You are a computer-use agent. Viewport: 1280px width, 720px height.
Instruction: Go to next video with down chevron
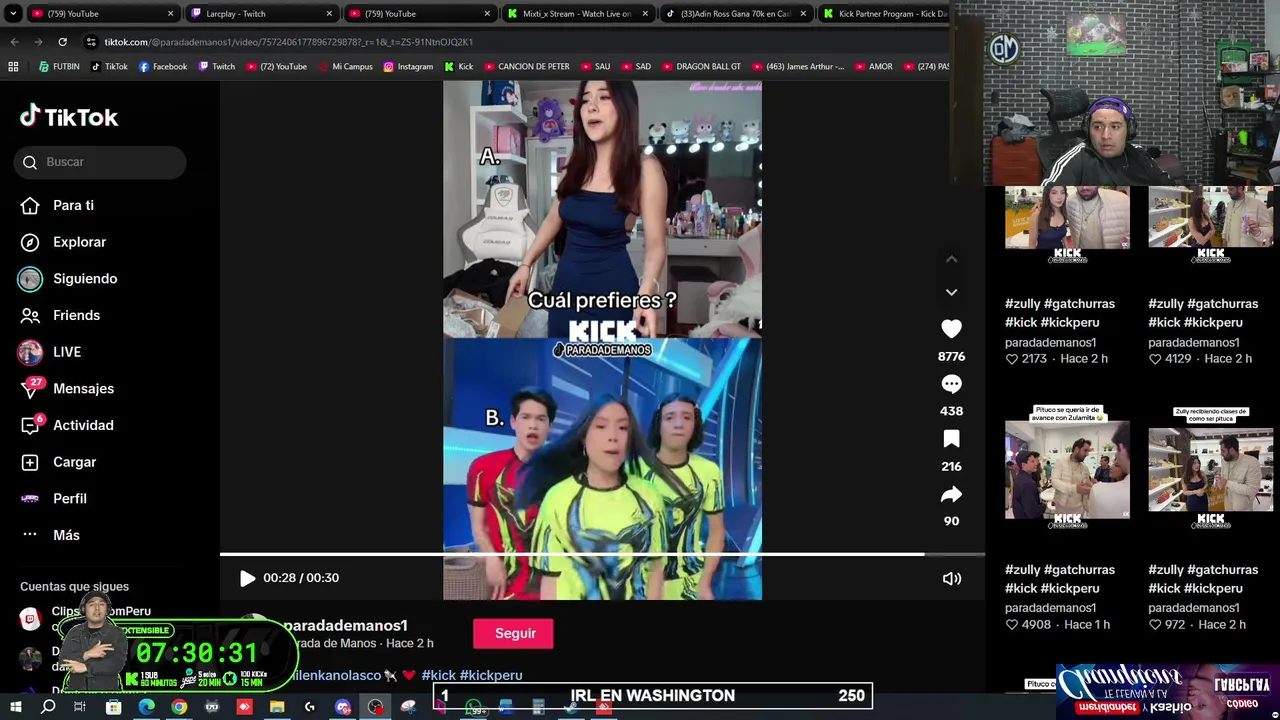pos(951,292)
